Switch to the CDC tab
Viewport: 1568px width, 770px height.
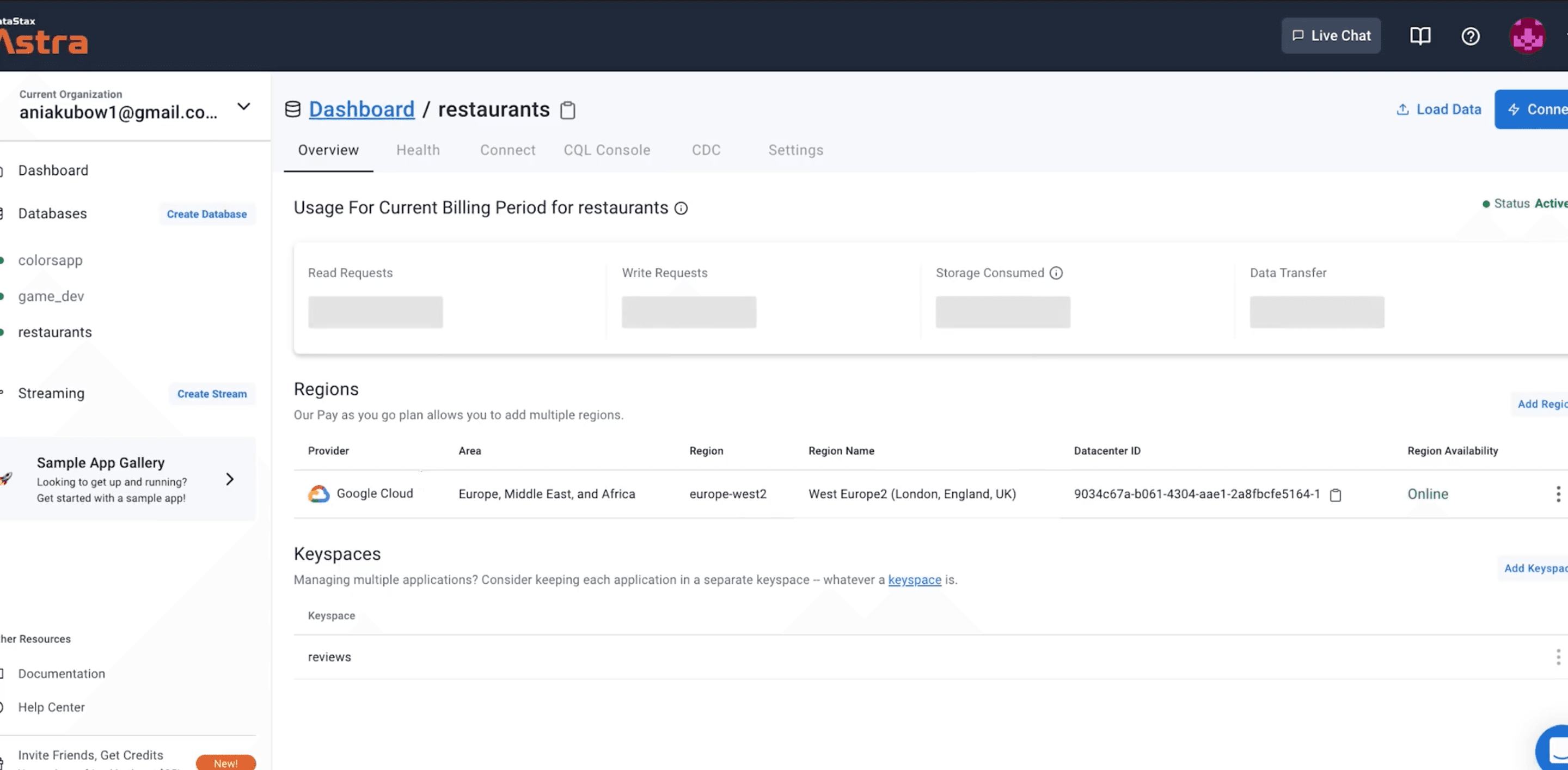(x=706, y=150)
